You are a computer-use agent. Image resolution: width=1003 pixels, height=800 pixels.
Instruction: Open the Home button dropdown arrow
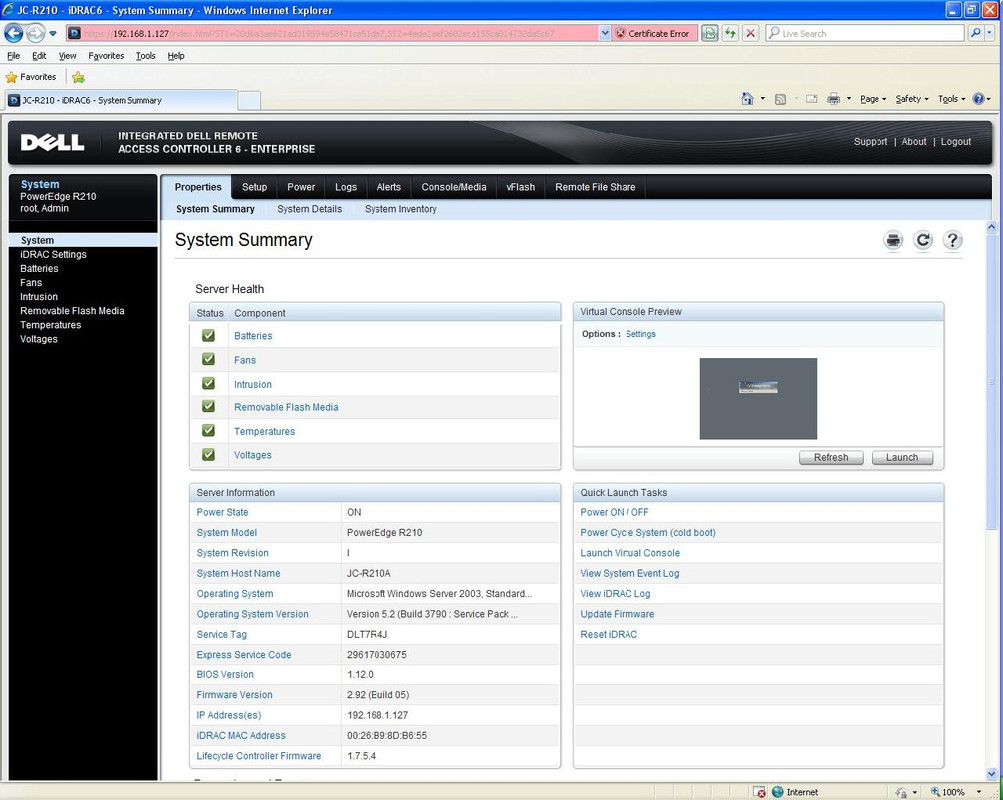pyautogui.click(x=762, y=99)
